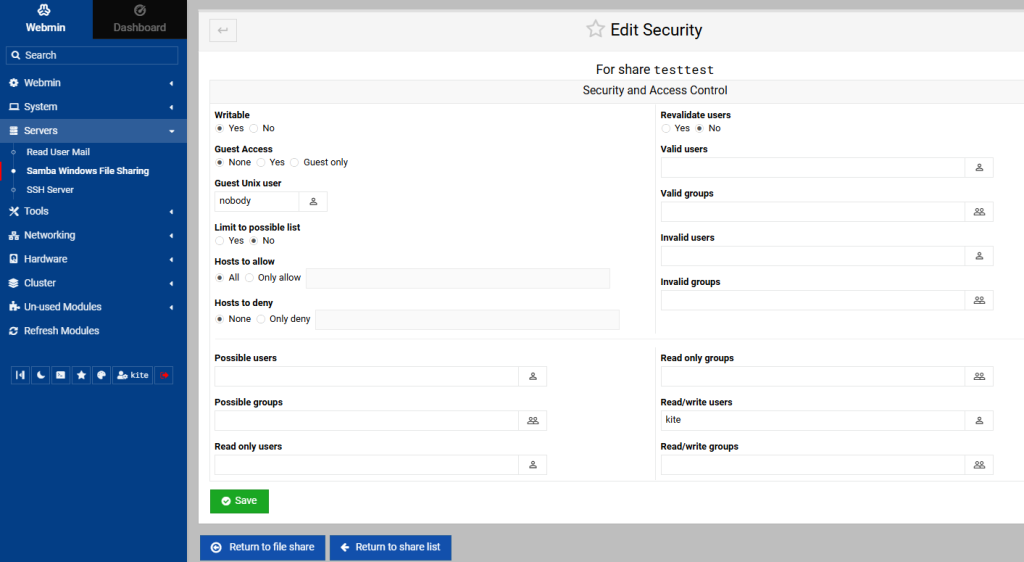Collapse the Servers sidebar section
Image resolution: width=1024 pixels, height=562 pixels.
pyautogui.click(x=93, y=131)
